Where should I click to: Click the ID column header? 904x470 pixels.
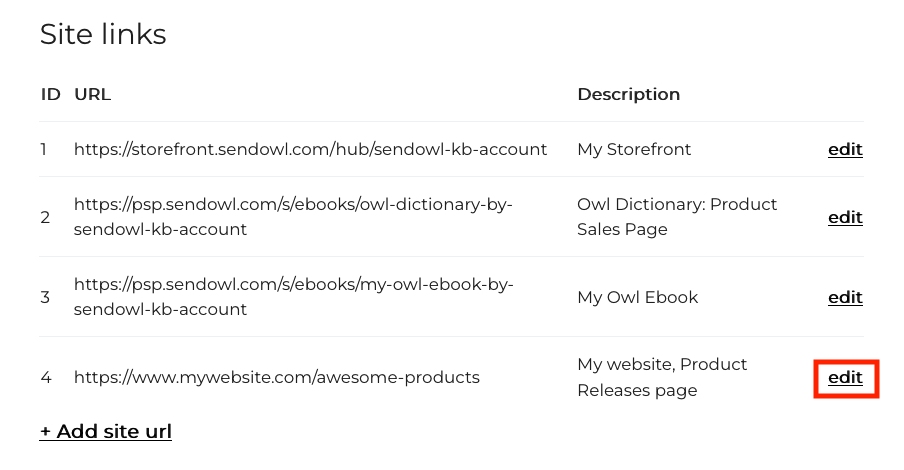[x=50, y=94]
